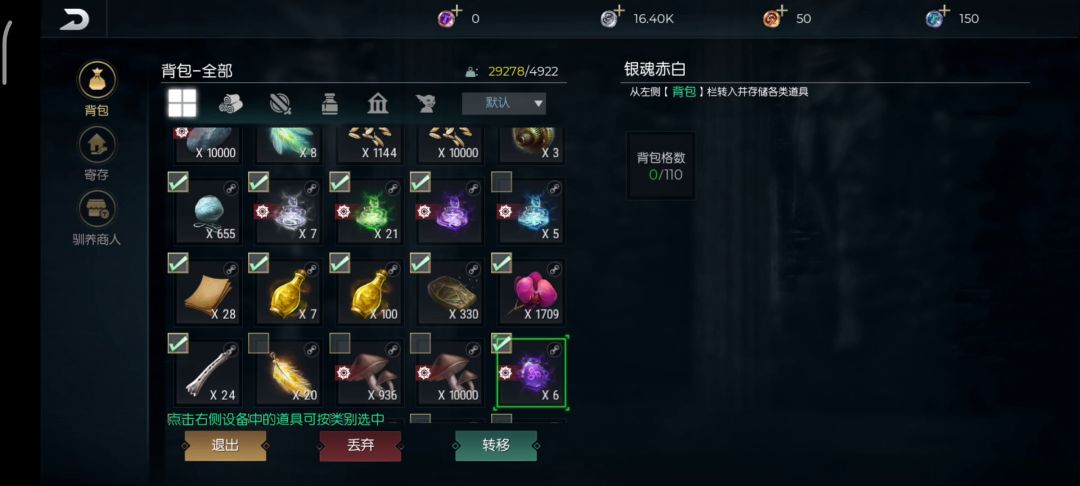Uncheck the pink orchid X 1709 checkbox
The image size is (1080, 486).
(501, 262)
